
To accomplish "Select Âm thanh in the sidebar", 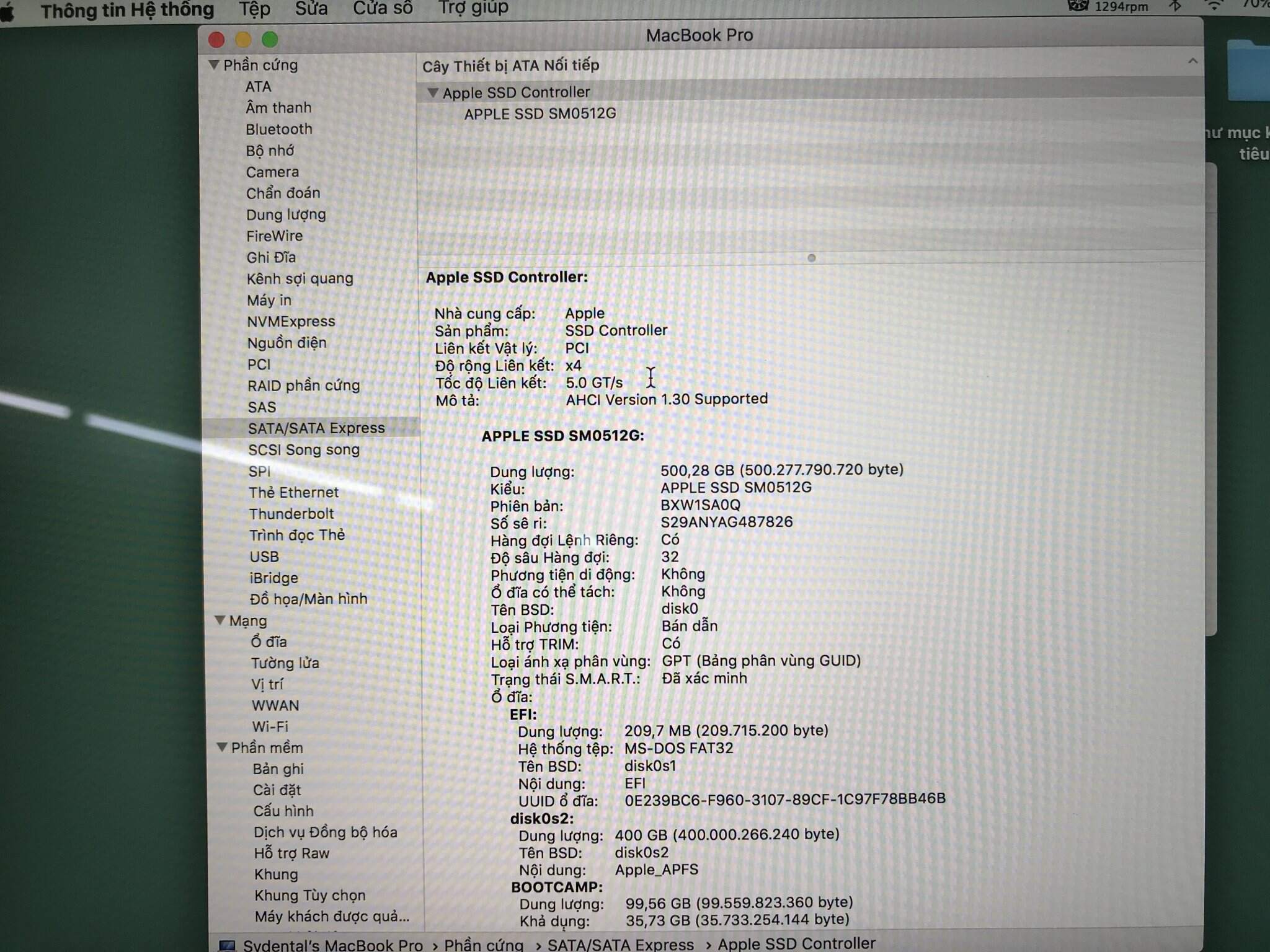I will pyautogui.click(x=278, y=107).
